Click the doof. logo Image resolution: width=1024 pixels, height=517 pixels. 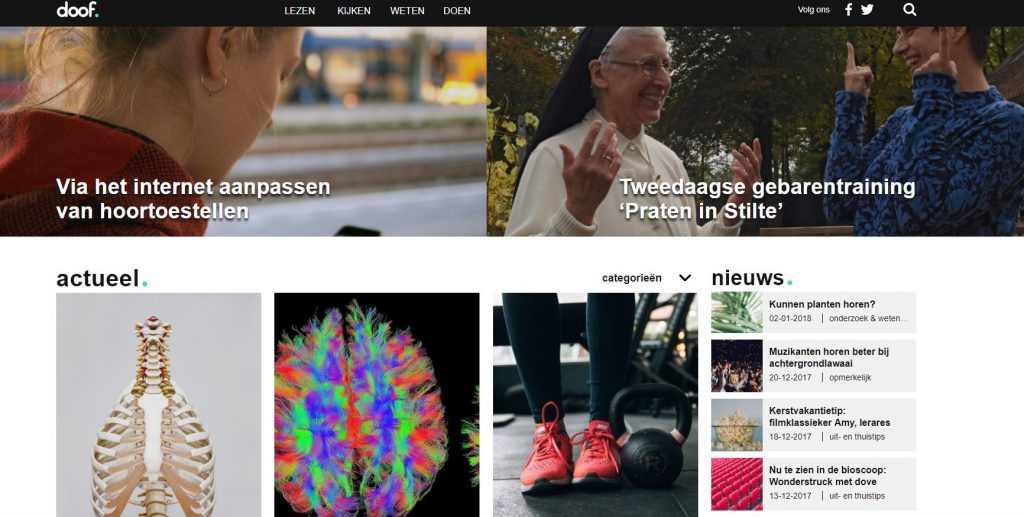(78, 10)
